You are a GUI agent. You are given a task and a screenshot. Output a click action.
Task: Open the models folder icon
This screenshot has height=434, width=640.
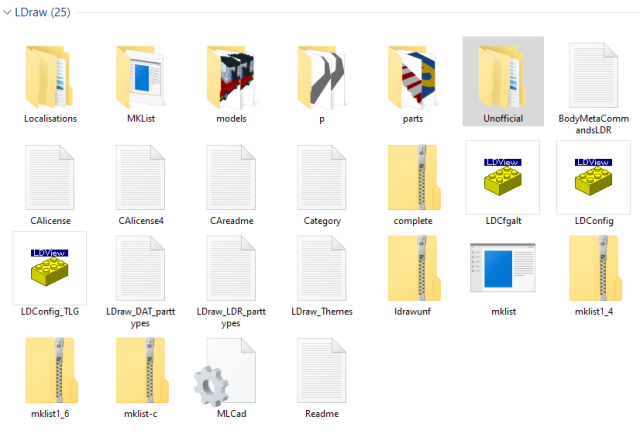click(x=231, y=77)
